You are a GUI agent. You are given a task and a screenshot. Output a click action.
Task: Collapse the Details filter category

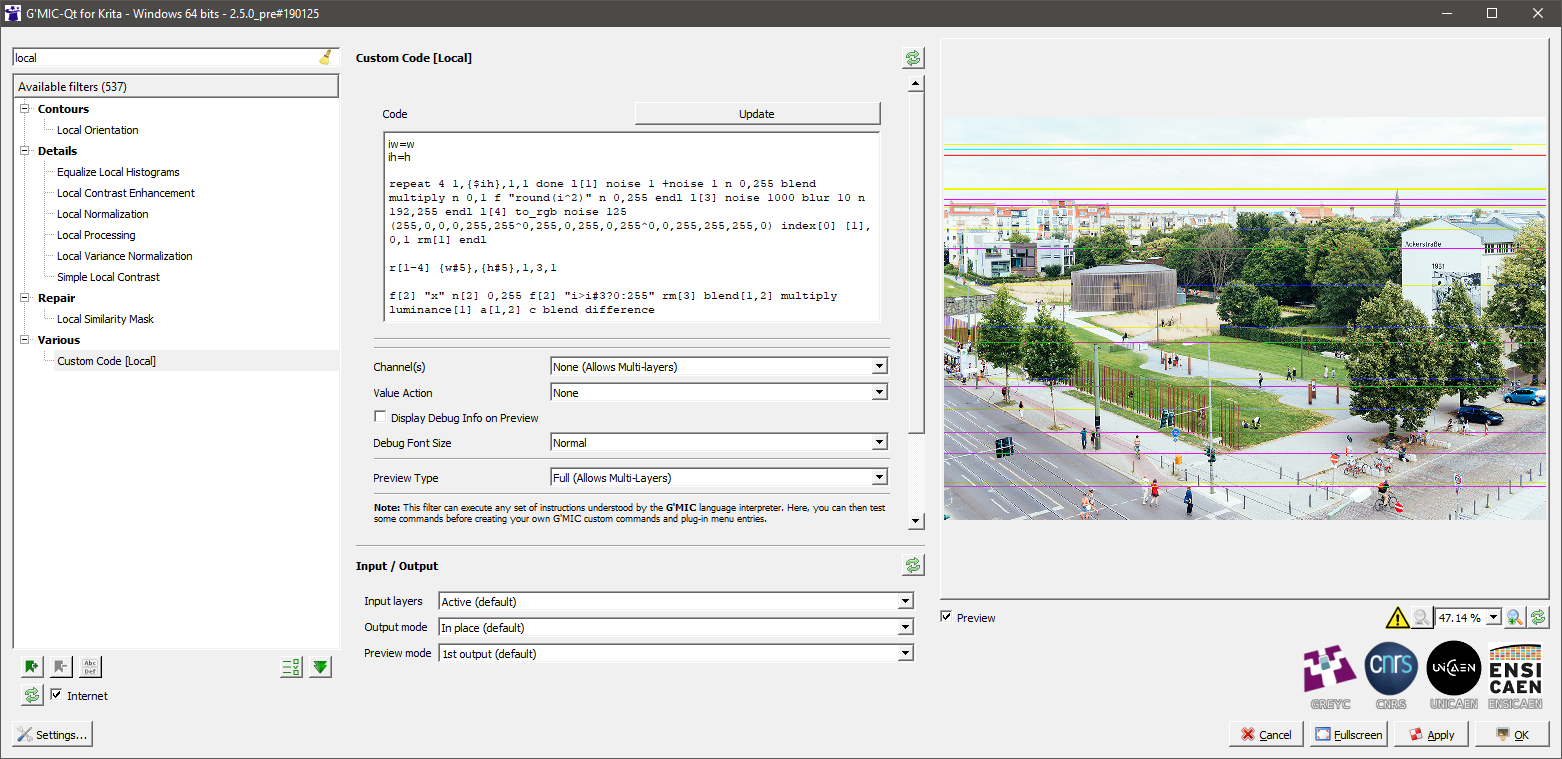pyautogui.click(x=24, y=151)
